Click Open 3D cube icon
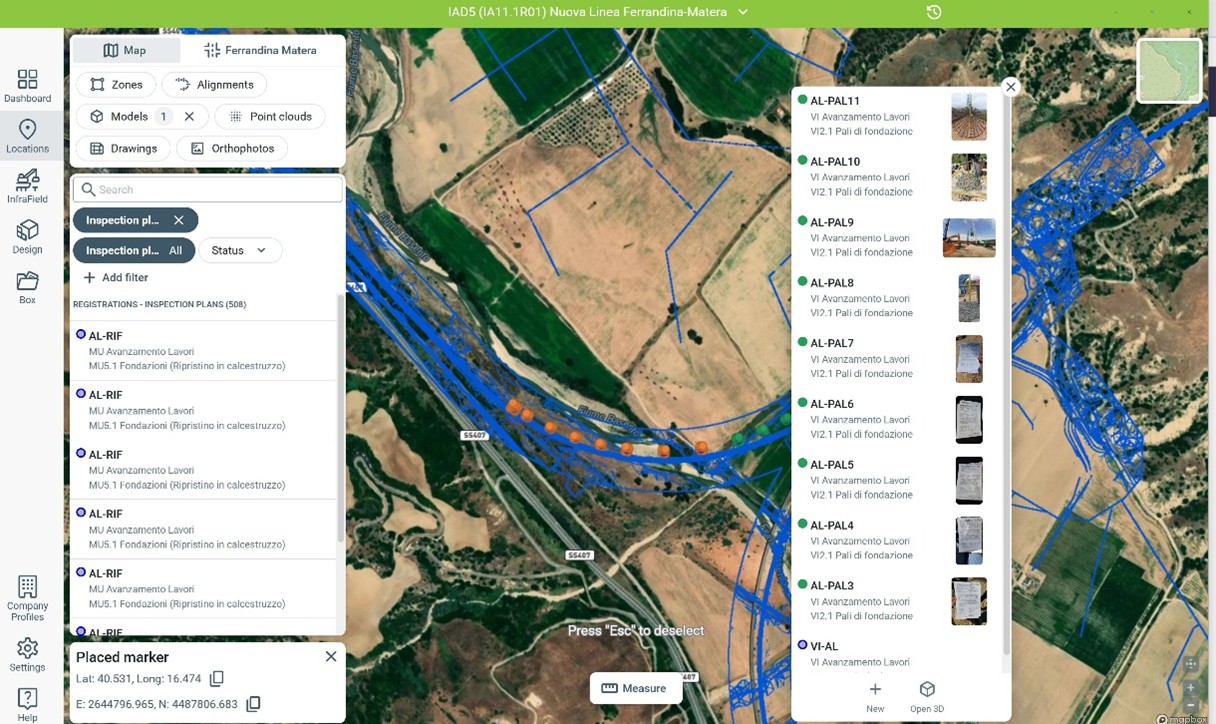This screenshot has height=724, width=1216. (x=927, y=689)
